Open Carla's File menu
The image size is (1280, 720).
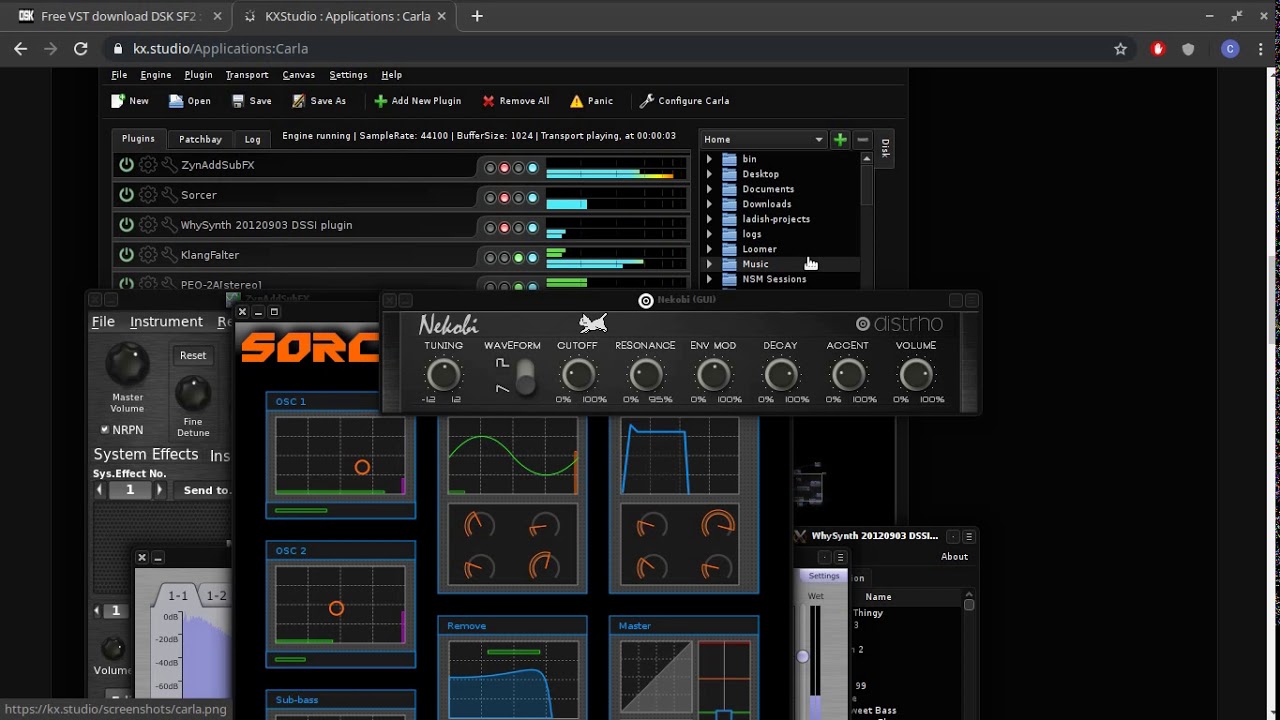(119, 75)
